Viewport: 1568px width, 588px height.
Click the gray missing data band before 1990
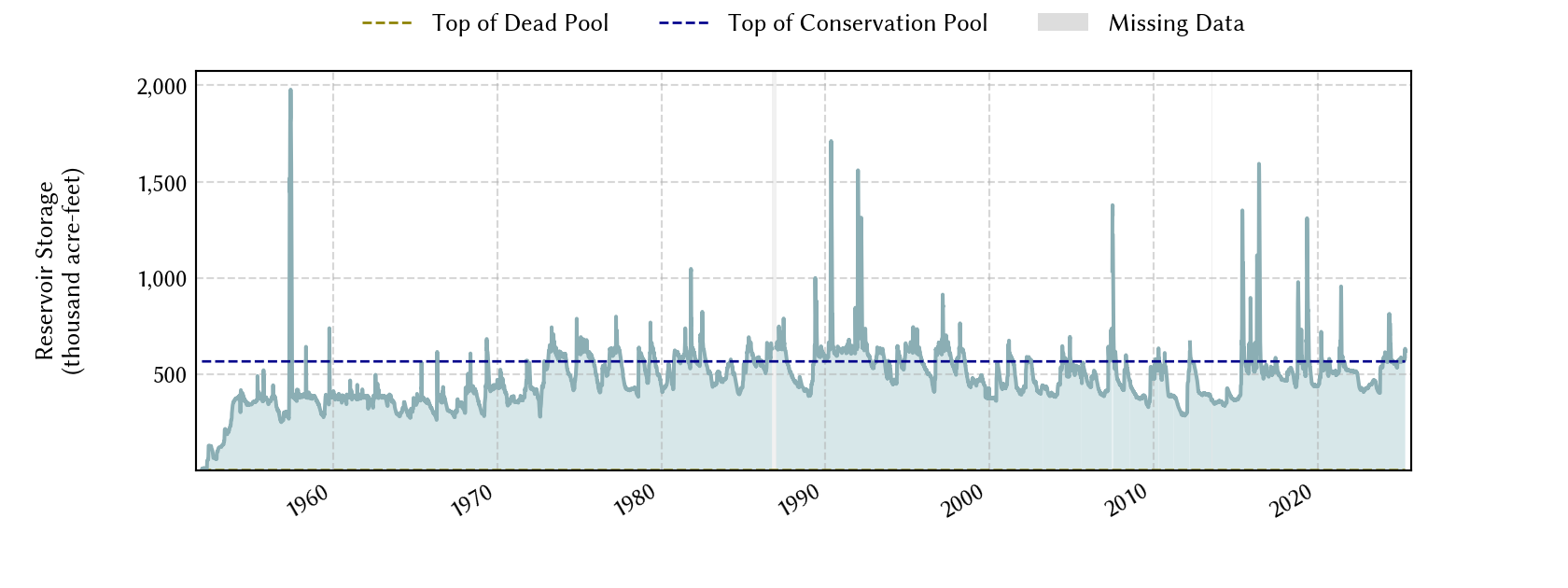(774, 271)
